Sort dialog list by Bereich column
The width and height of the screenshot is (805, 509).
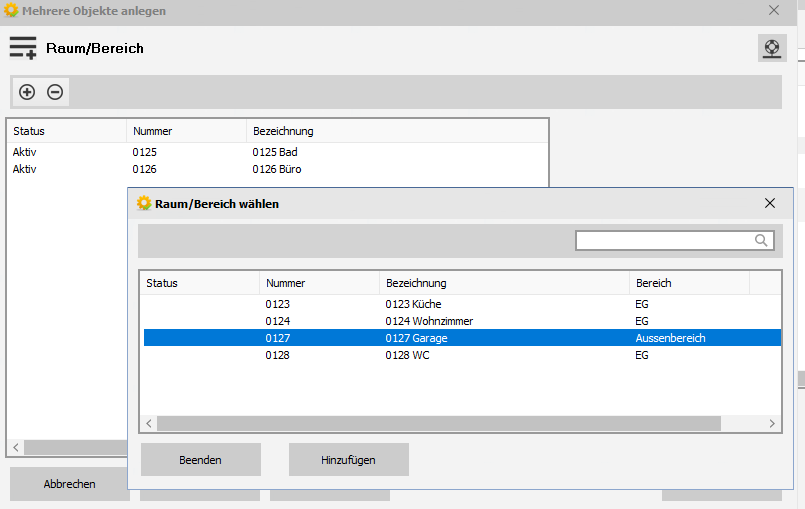[x=689, y=283]
